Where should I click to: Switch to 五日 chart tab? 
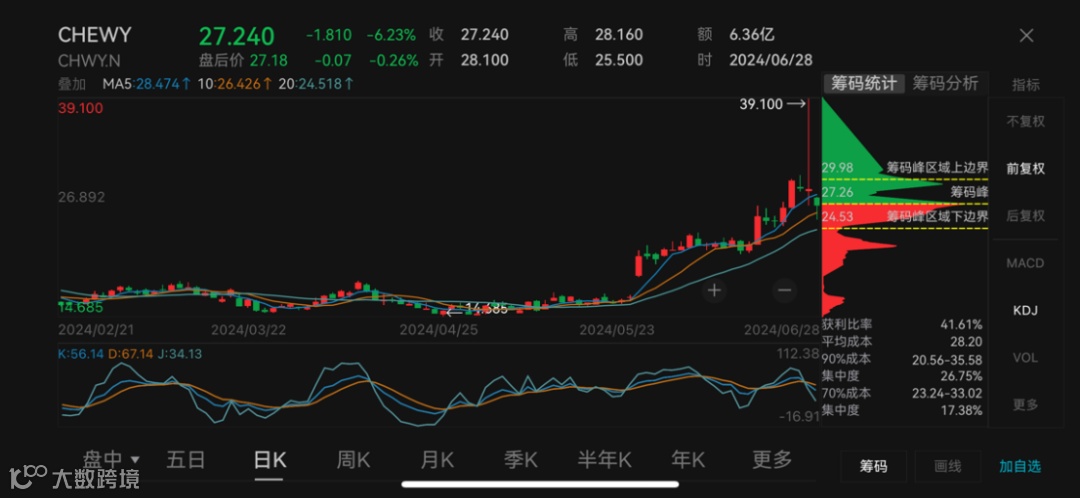[186, 459]
